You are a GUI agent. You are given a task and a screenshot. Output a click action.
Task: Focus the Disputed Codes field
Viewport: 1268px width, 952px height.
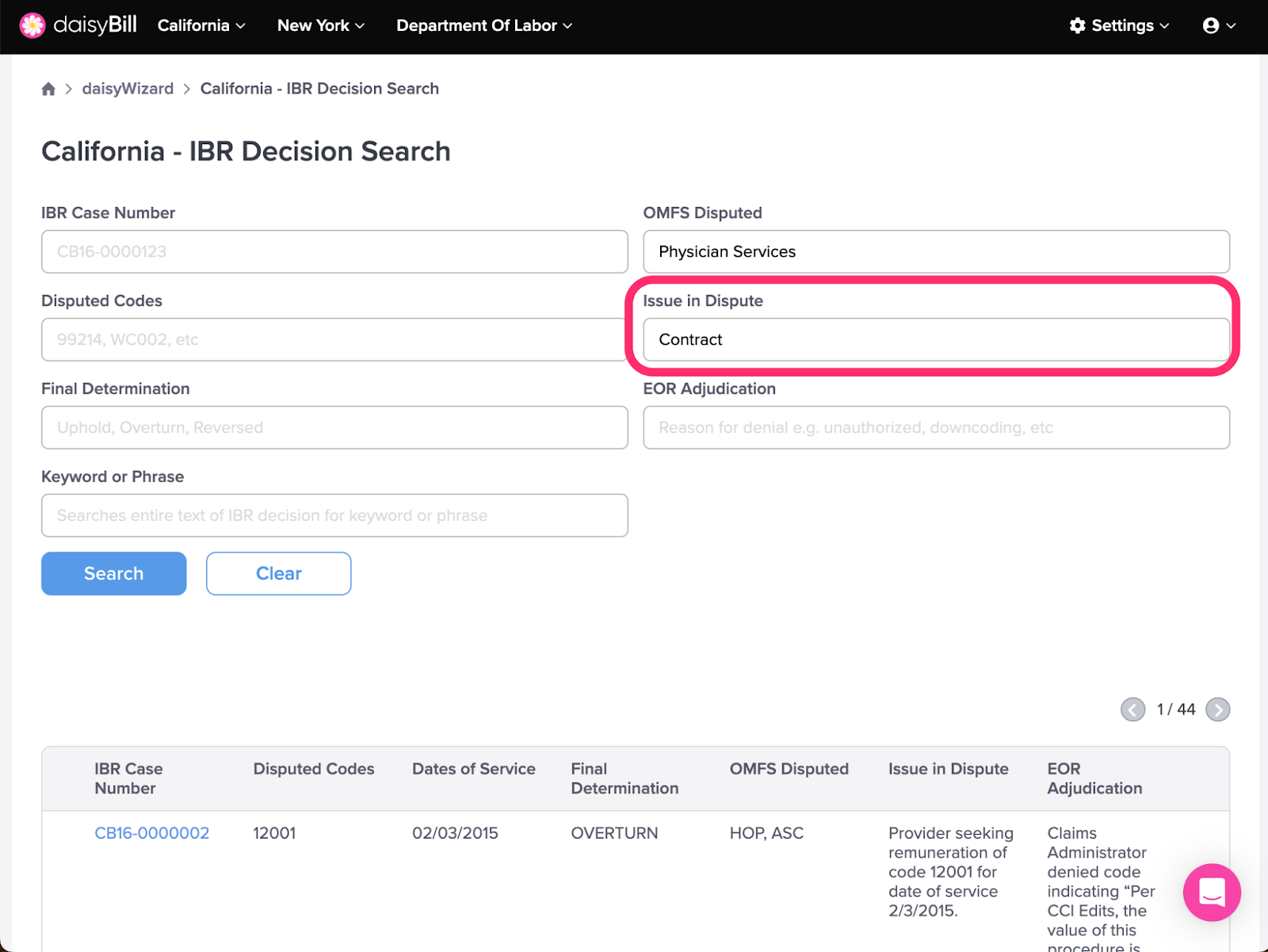334,340
